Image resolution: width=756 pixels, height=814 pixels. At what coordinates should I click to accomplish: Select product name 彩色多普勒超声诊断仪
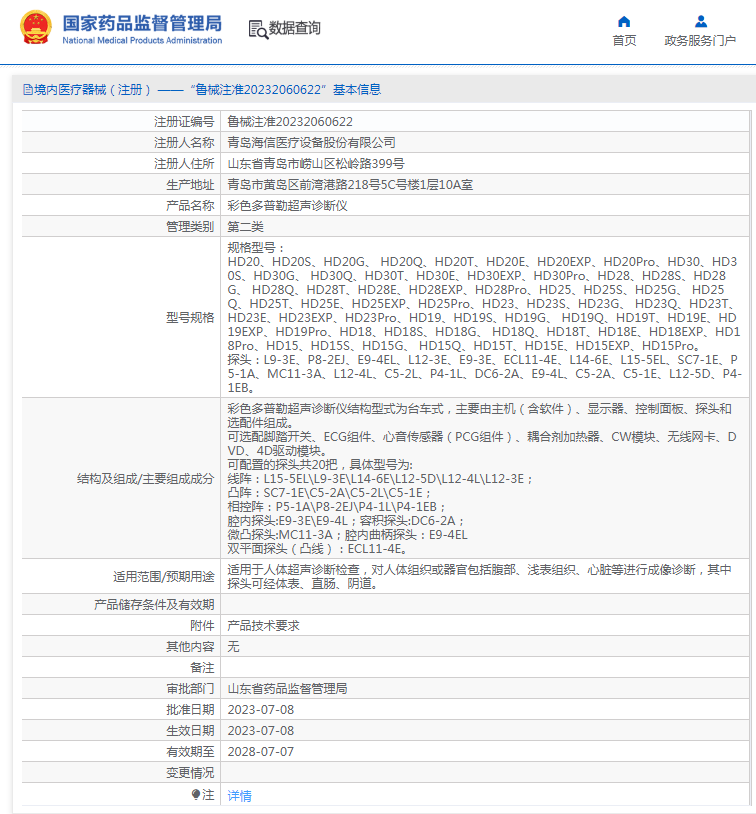point(287,206)
